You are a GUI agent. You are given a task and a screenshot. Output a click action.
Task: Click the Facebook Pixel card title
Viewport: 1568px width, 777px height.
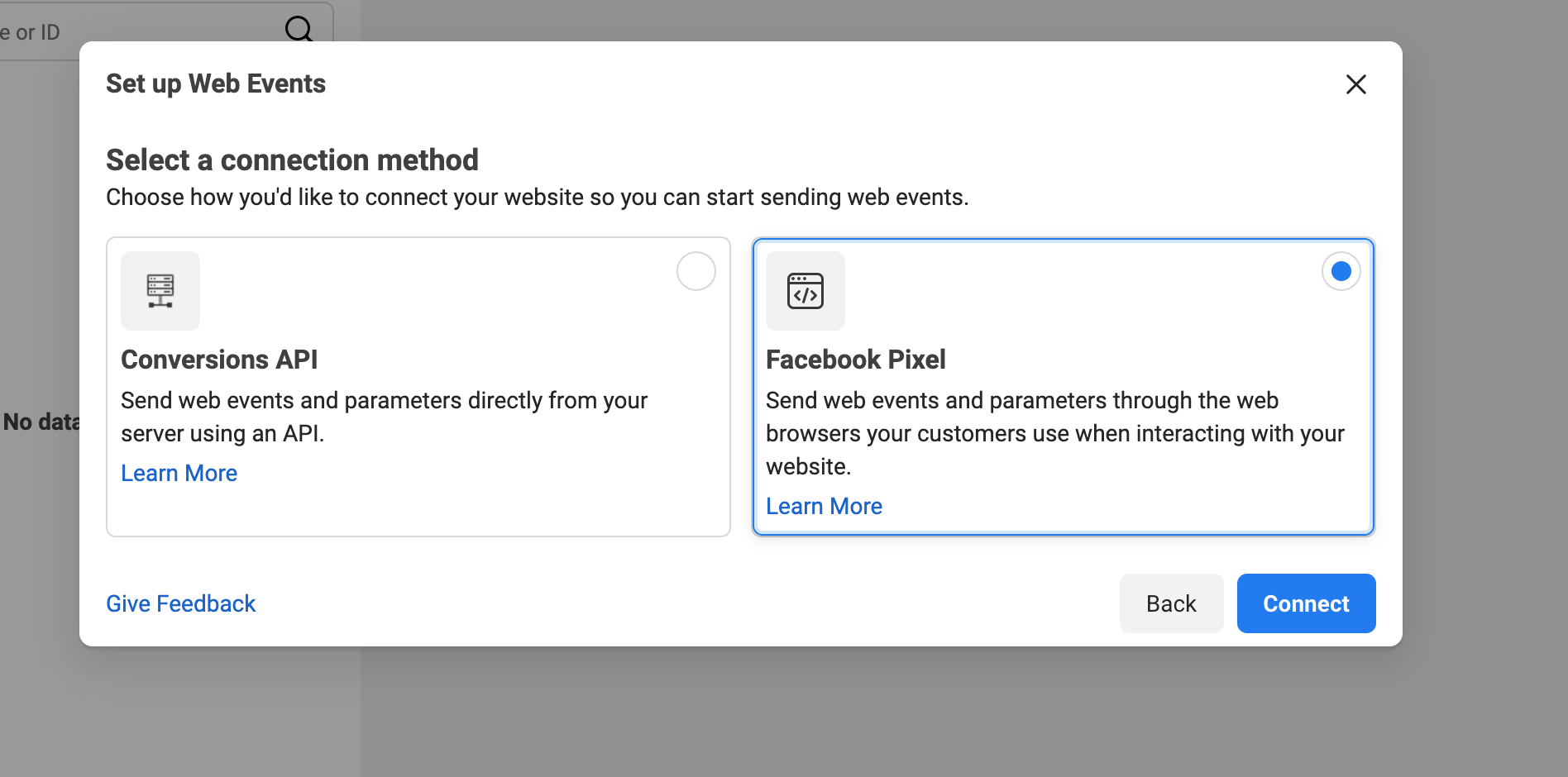coord(855,360)
